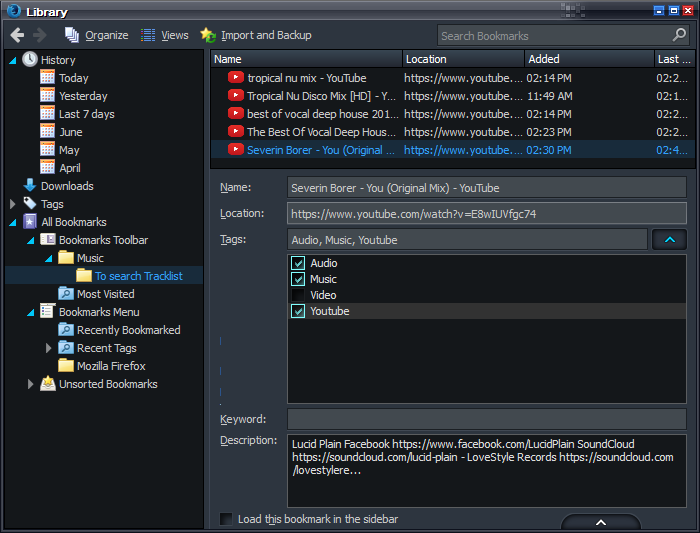Image resolution: width=700 pixels, height=533 pixels.
Task: Collapse the Music folder node
Action: click(x=49, y=258)
